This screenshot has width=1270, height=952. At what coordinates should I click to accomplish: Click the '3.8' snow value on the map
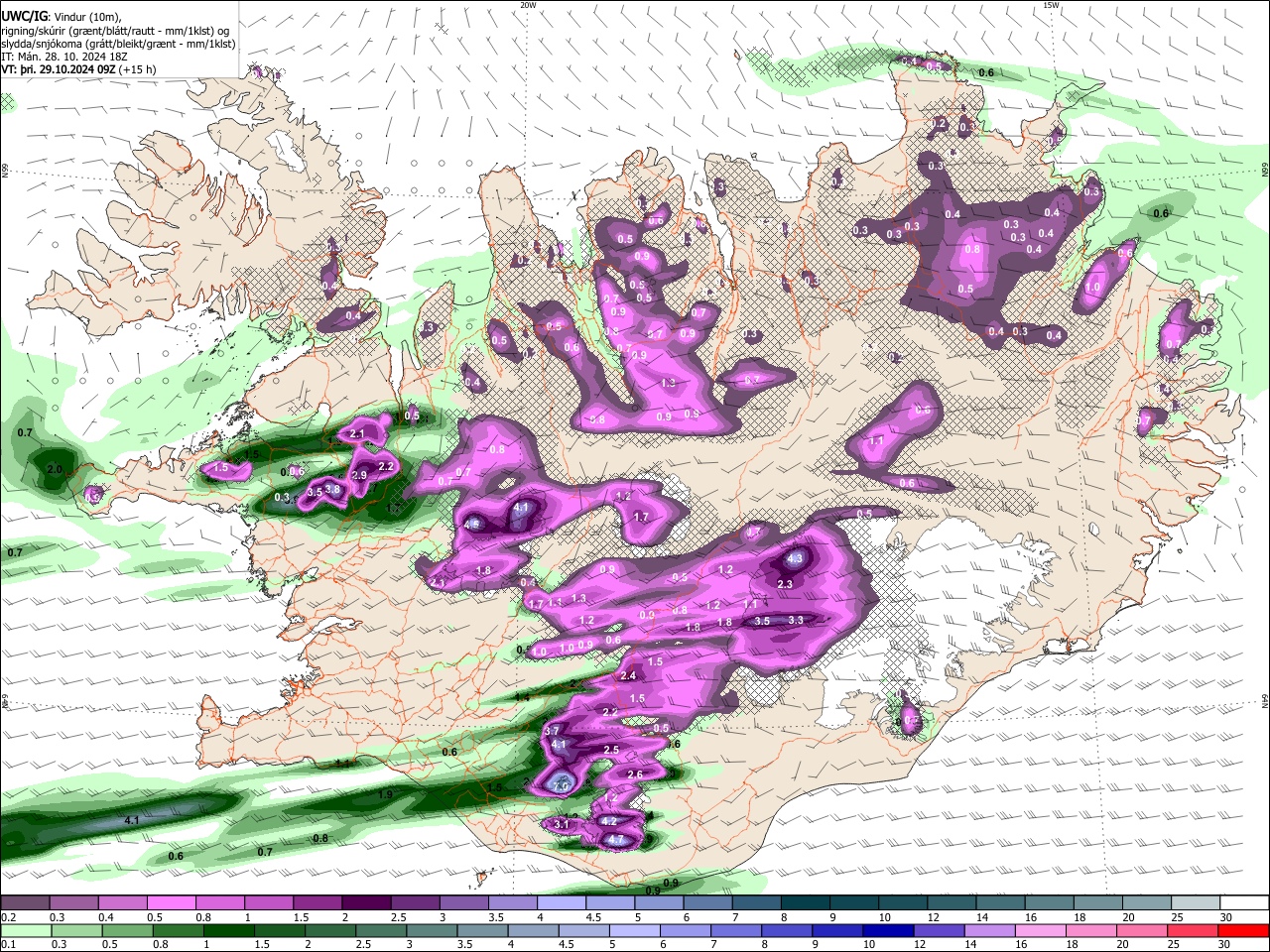click(x=333, y=489)
